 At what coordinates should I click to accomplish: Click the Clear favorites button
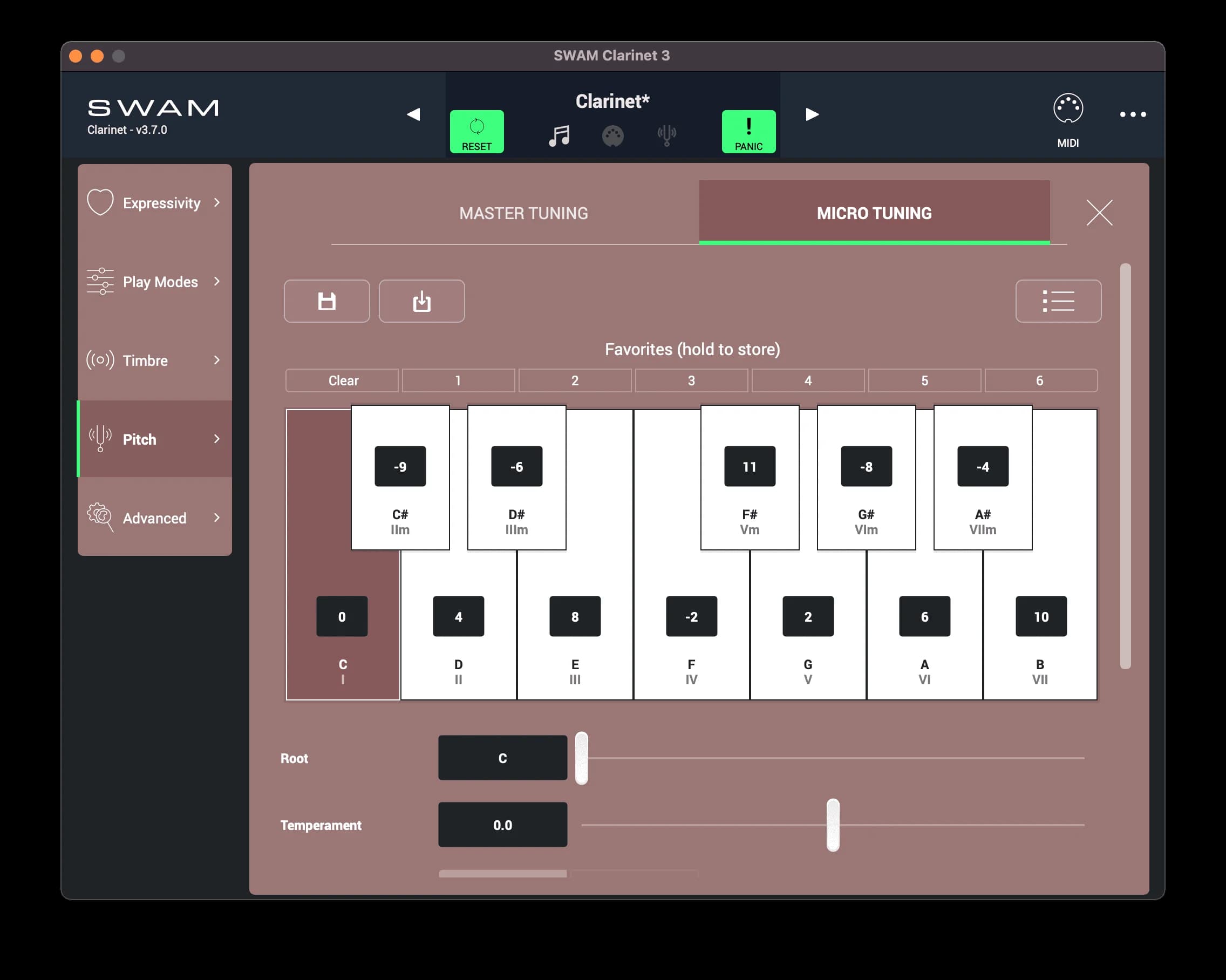pos(342,380)
